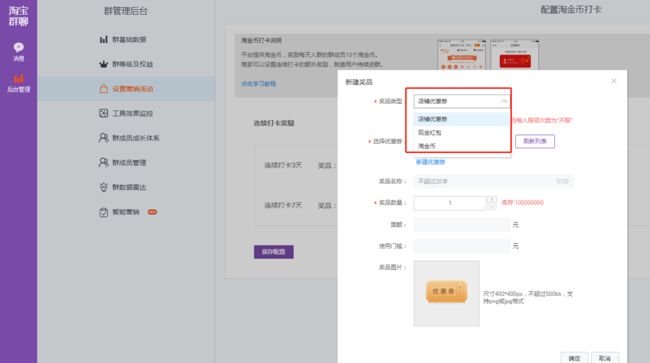
Task: Click the 刷新列表 button
Action: click(x=535, y=141)
